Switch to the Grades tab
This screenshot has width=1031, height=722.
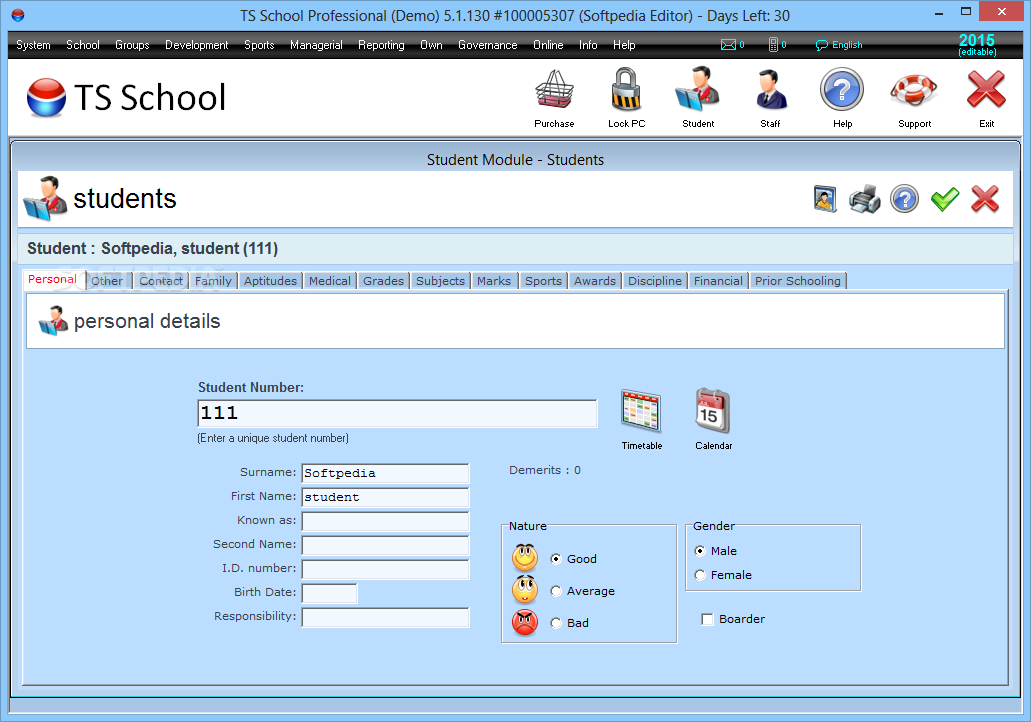click(x=383, y=281)
